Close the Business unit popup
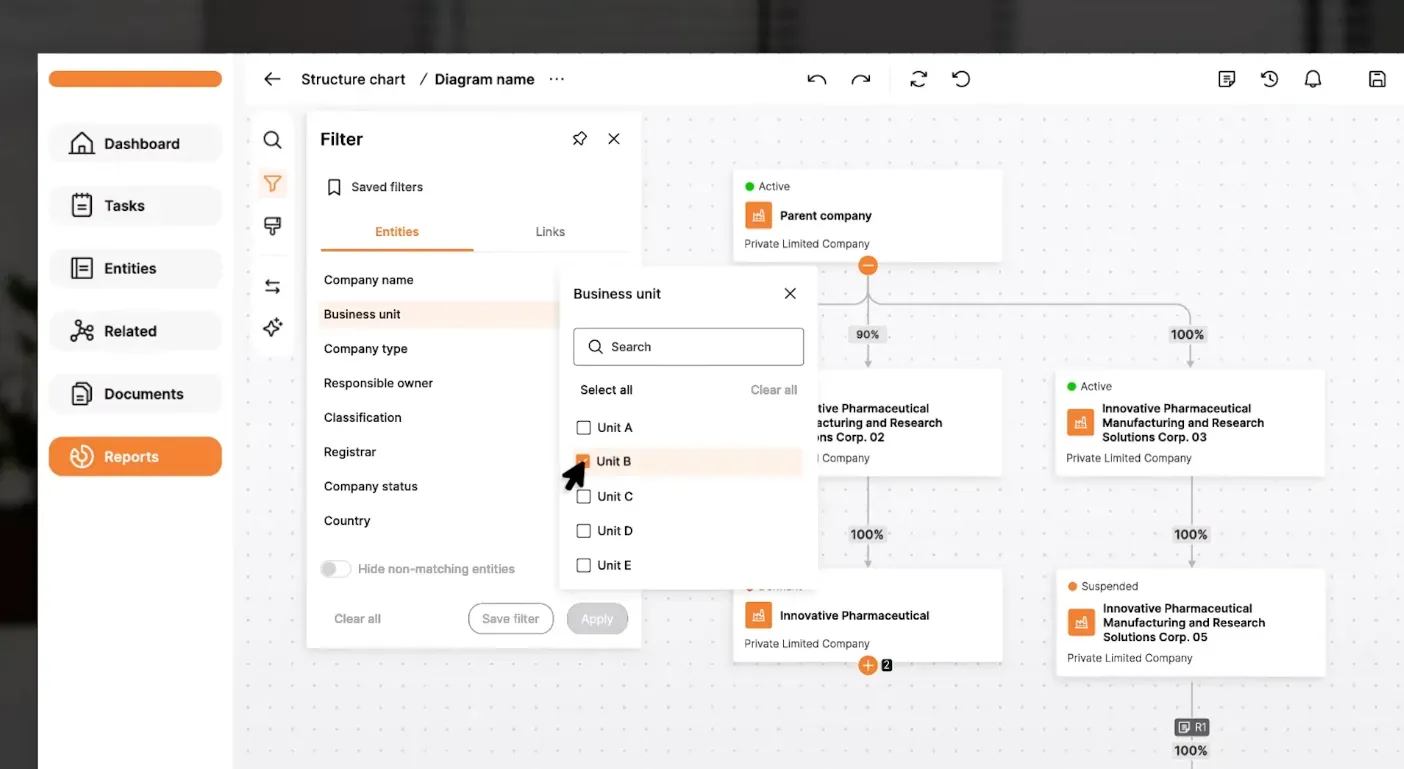The image size is (1404, 769). point(790,294)
